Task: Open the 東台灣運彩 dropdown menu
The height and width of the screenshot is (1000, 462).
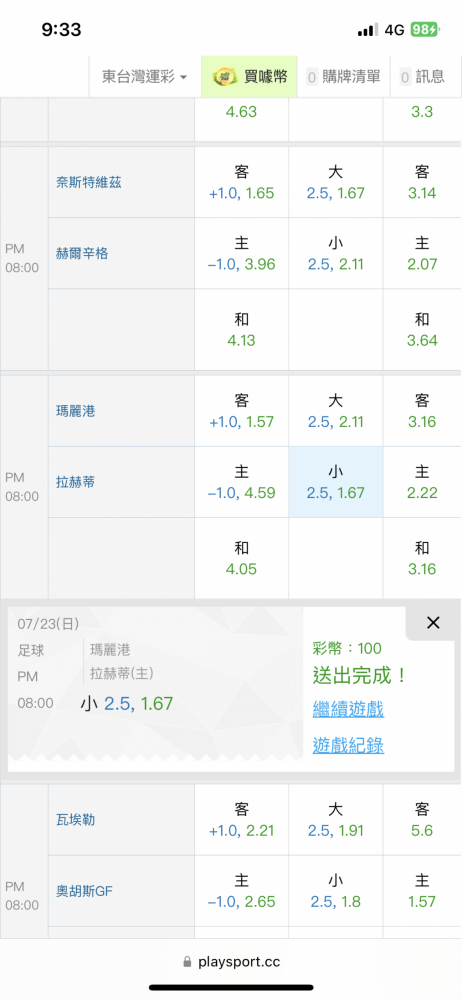Action: pyautogui.click(x=145, y=77)
